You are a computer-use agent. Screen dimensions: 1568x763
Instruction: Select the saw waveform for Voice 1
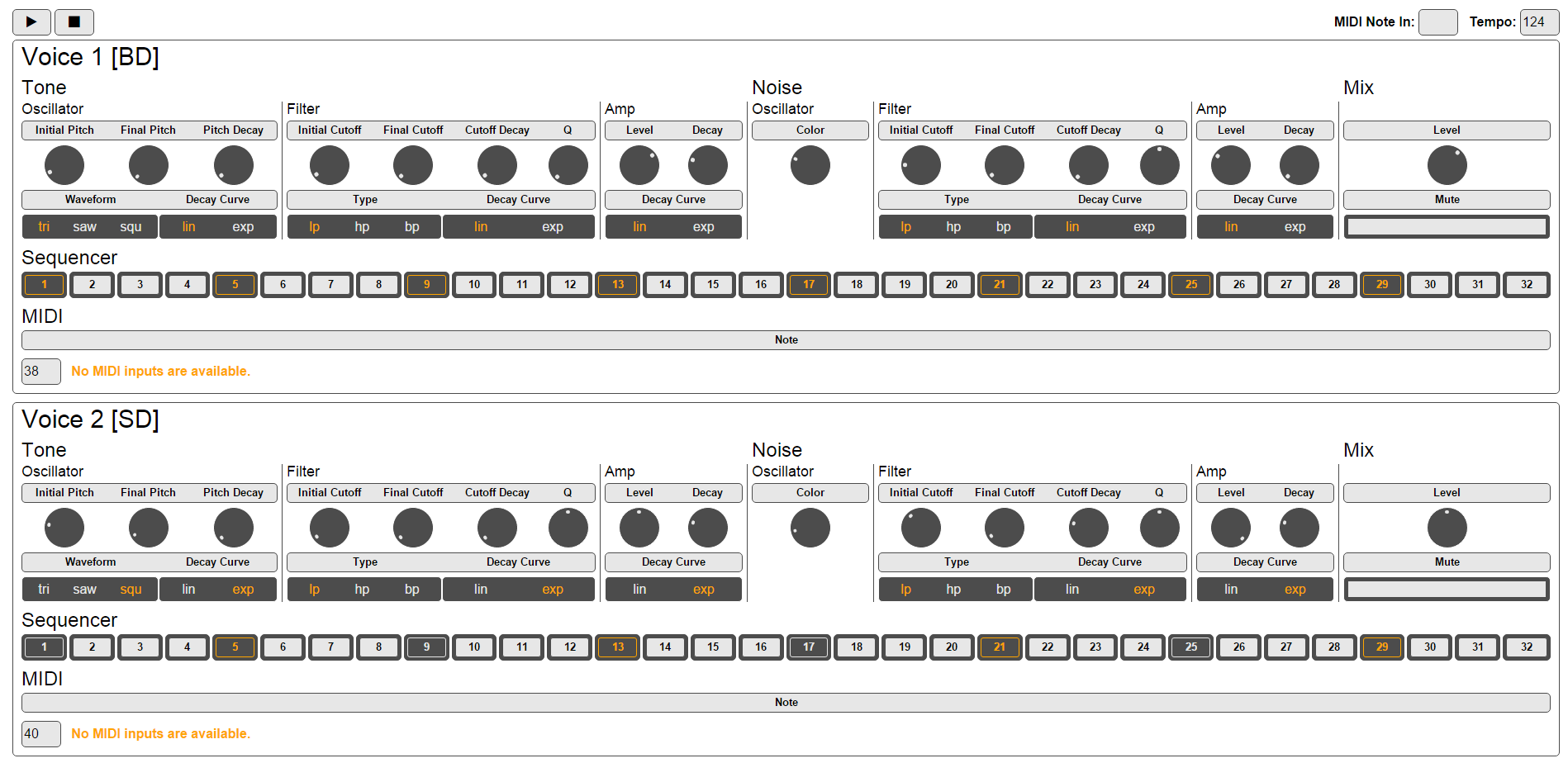pyautogui.click(x=85, y=226)
